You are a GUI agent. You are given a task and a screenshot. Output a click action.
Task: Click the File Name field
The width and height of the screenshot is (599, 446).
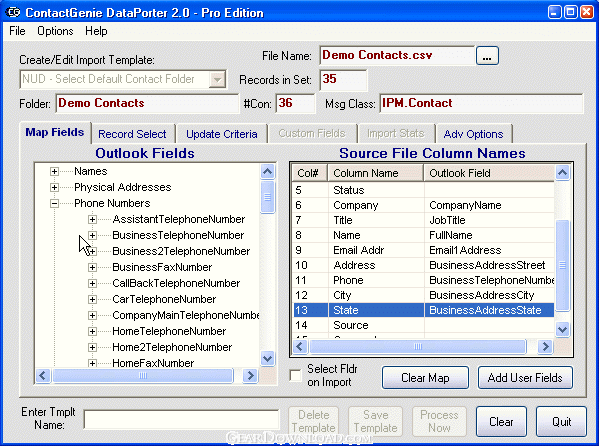pos(397,56)
